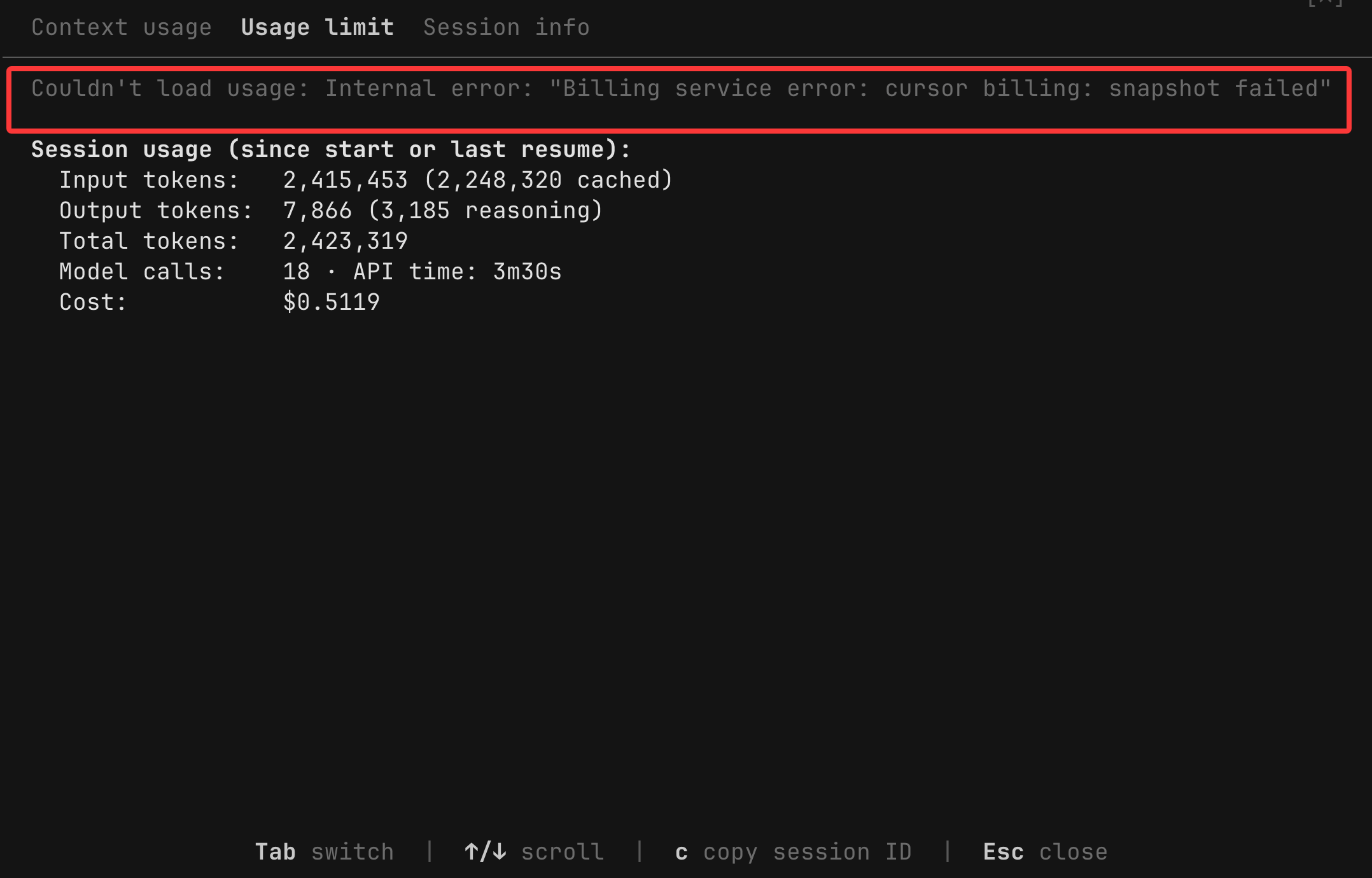
Task: Click the Tab switch key hint
Action: pyautogui.click(x=325, y=852)
